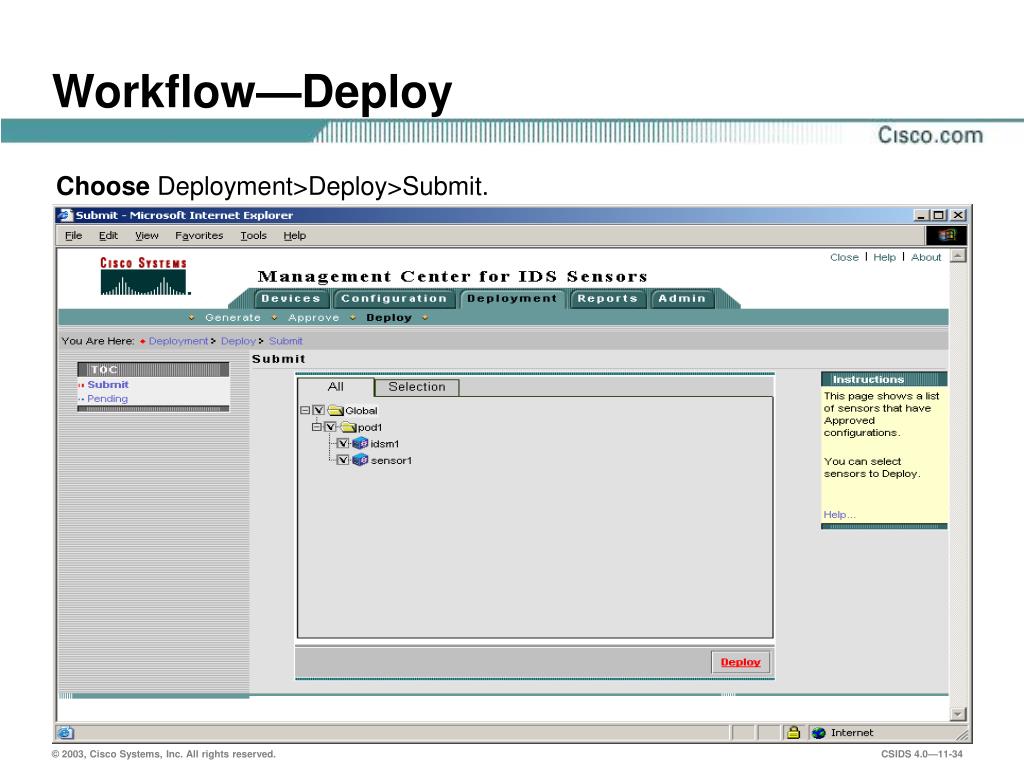Viewport: 1024px width, 768px height.
Task: Click the Help... link in Instructions
Action: 839,515
